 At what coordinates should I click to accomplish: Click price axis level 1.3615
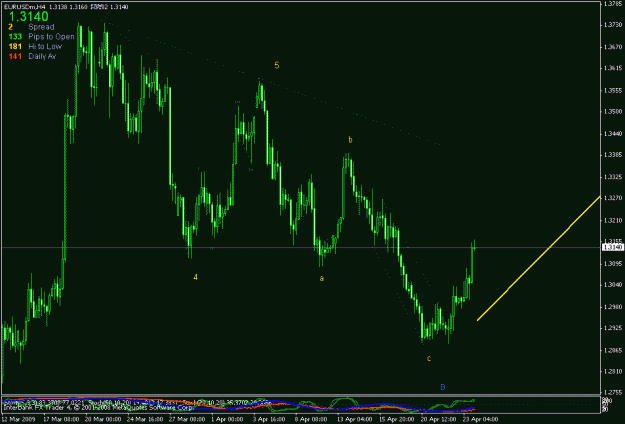click(612, 68)
